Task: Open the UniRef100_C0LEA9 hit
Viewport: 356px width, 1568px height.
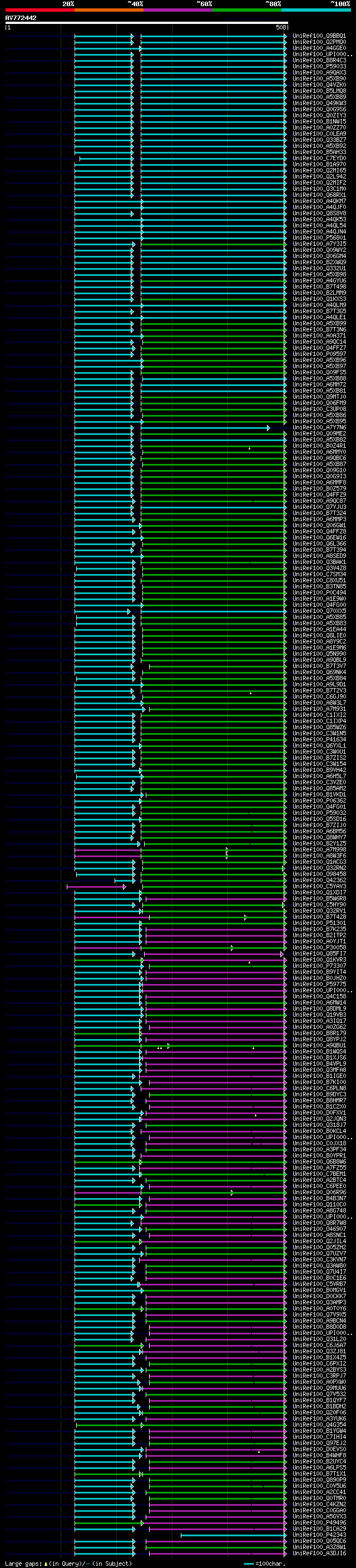Action: click(319, 134)
